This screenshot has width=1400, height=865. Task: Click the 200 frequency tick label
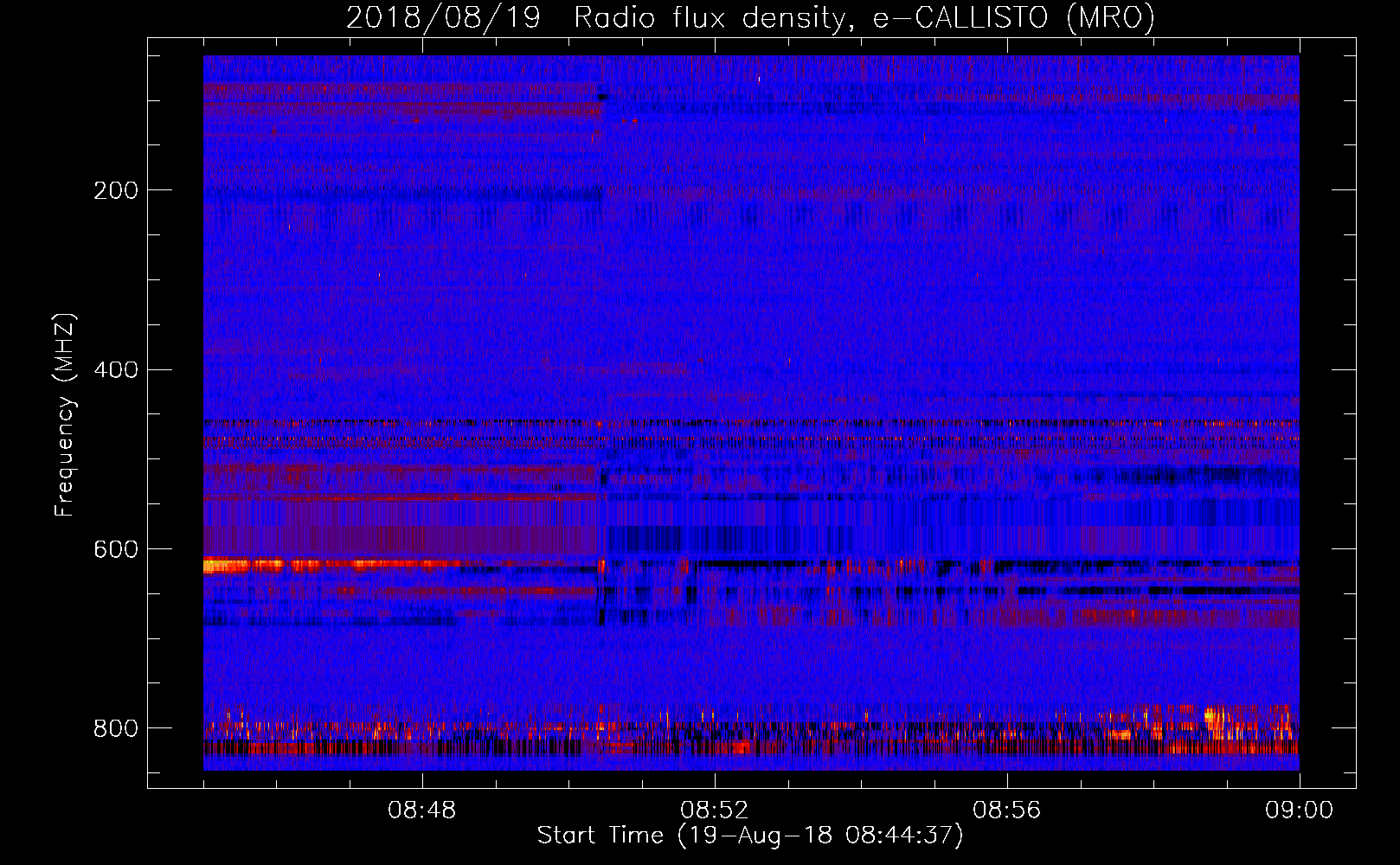coord(116,190)
